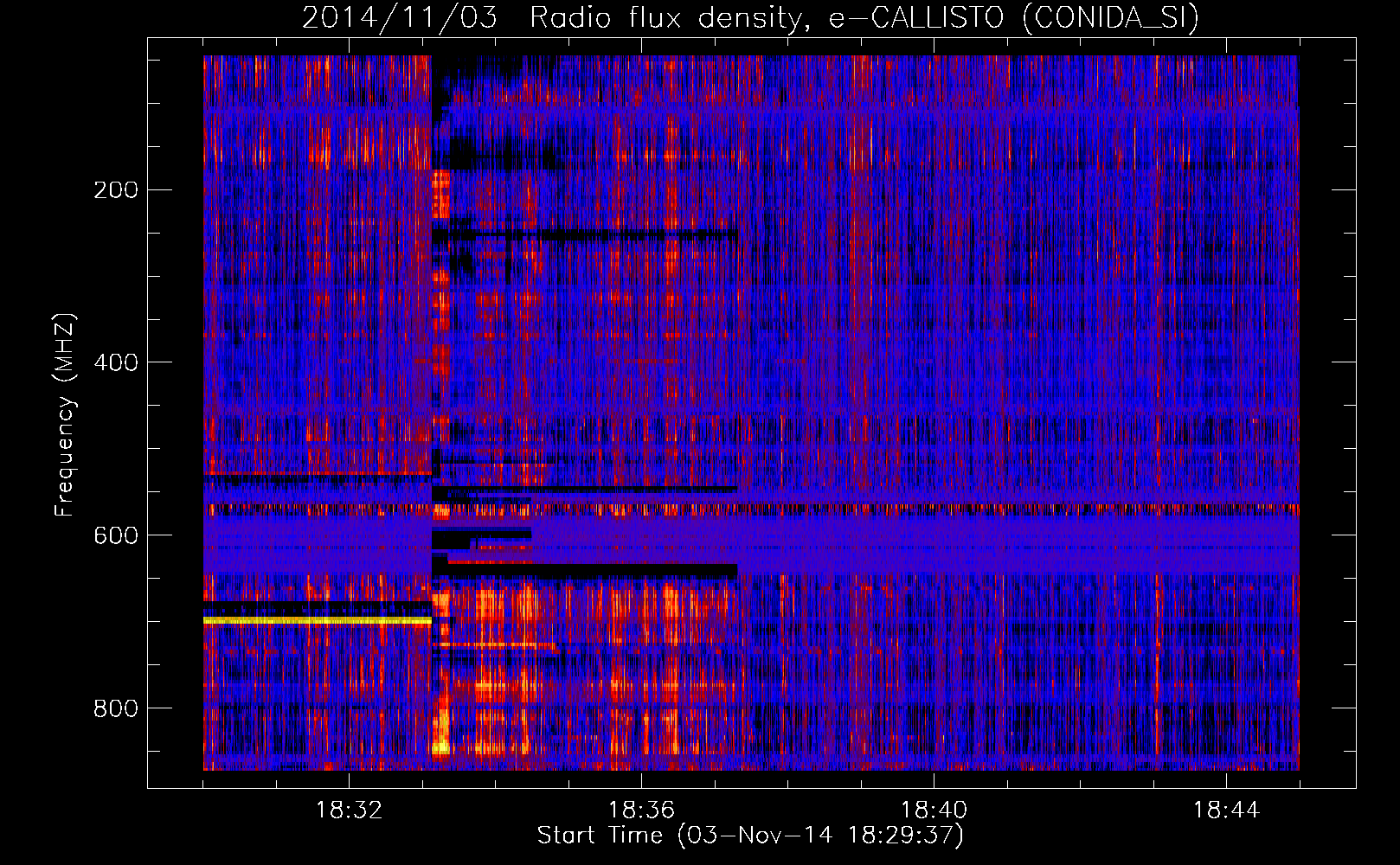Click the 600 frequency tick label
The image size is (1400, 865).
click(116, 535)
